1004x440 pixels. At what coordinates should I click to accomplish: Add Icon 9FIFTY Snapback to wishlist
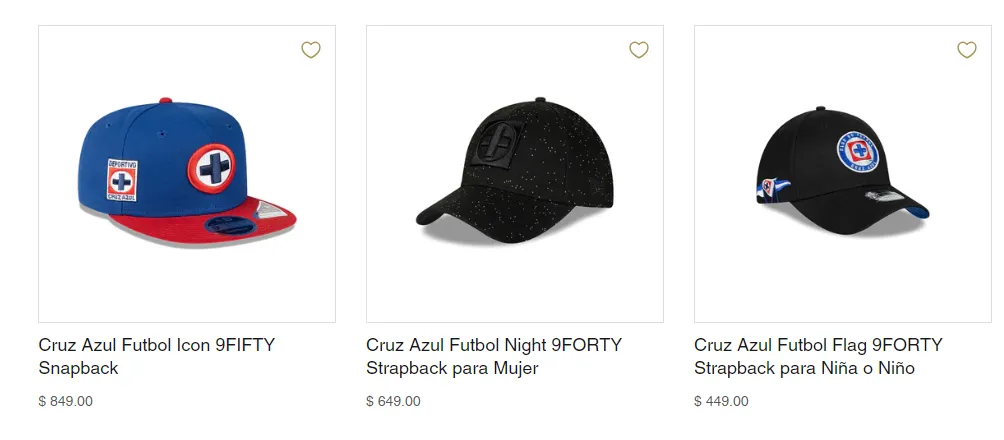click(311, 50)
